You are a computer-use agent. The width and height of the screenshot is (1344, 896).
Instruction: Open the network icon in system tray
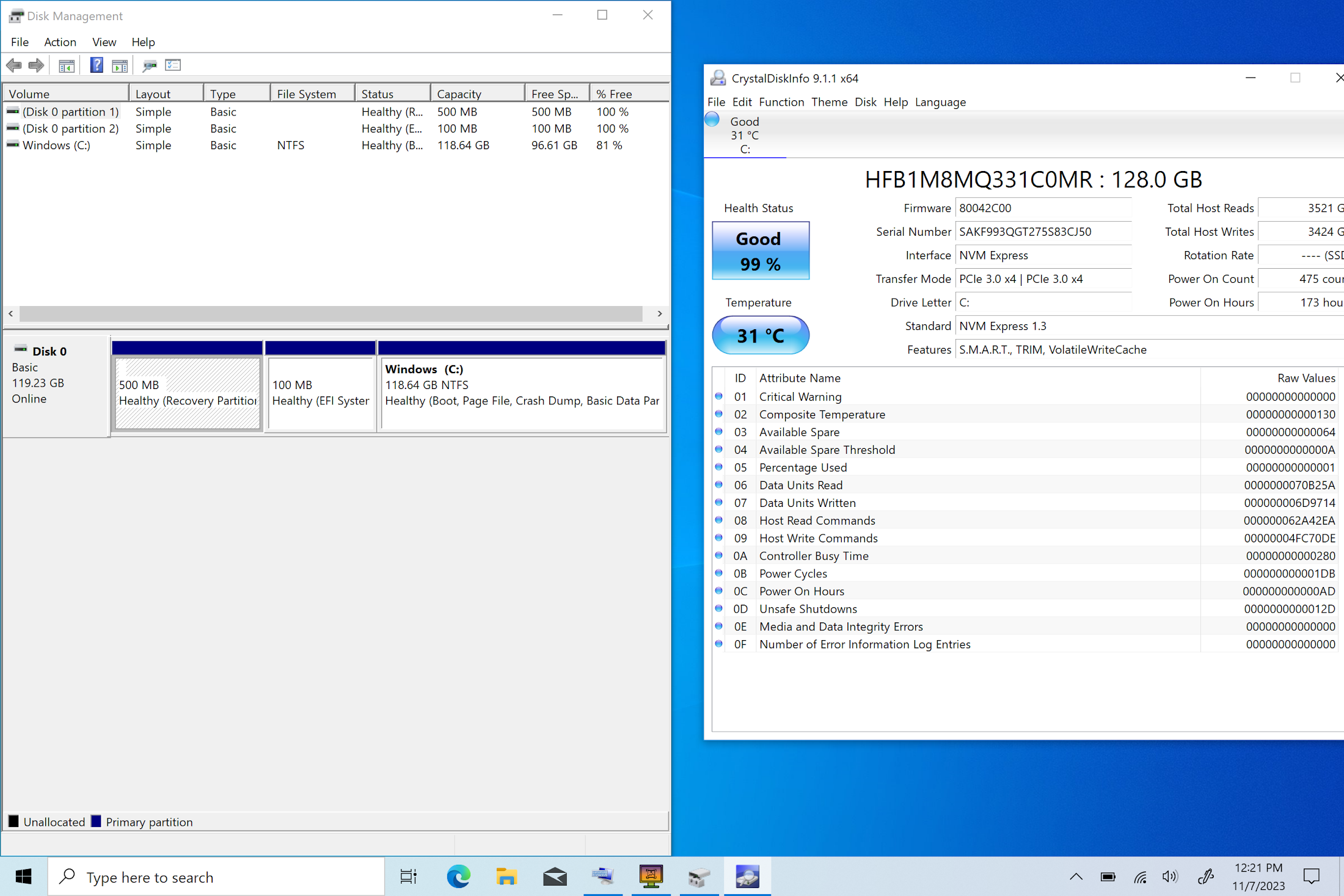[x=1140, y=877]
